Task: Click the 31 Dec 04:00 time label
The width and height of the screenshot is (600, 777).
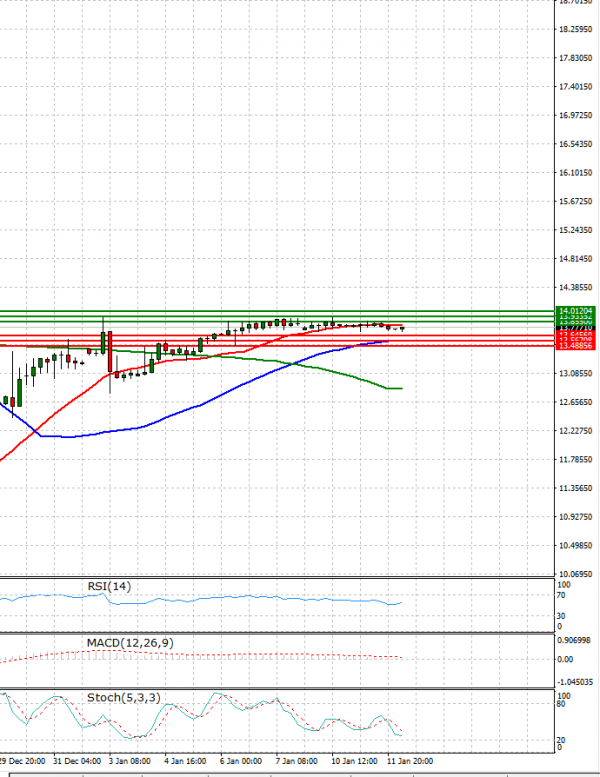Action: (77, 761)
